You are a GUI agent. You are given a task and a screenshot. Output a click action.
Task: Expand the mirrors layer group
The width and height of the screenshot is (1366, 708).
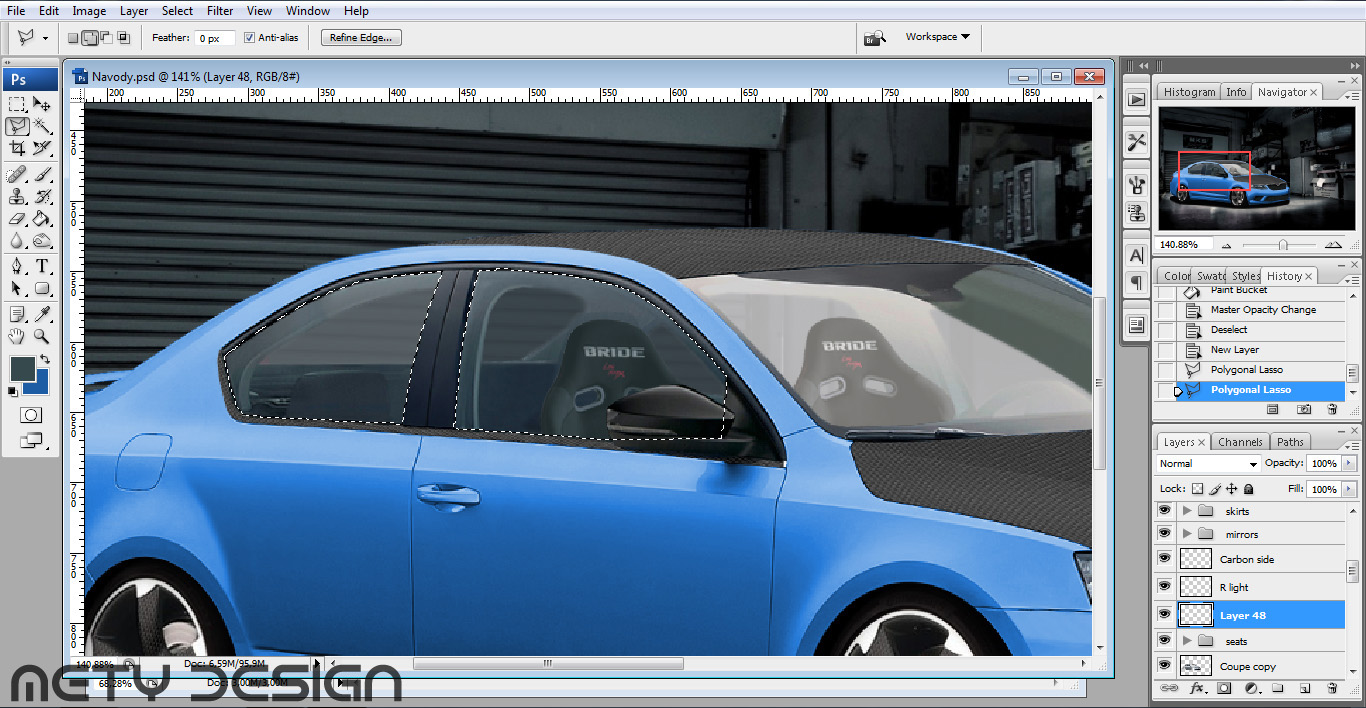[x=1187, y=533]
